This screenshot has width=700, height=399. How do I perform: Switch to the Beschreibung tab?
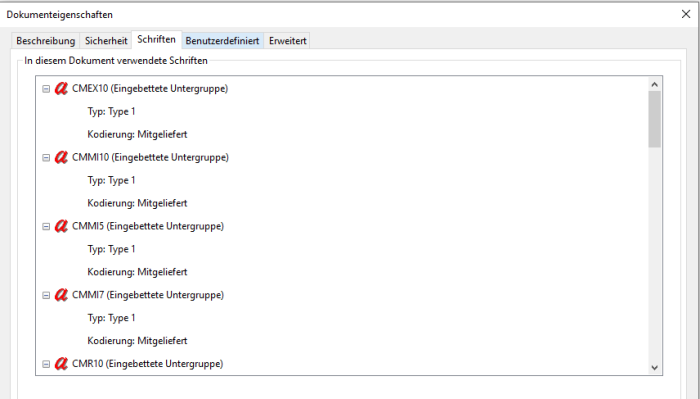[46, 41]
